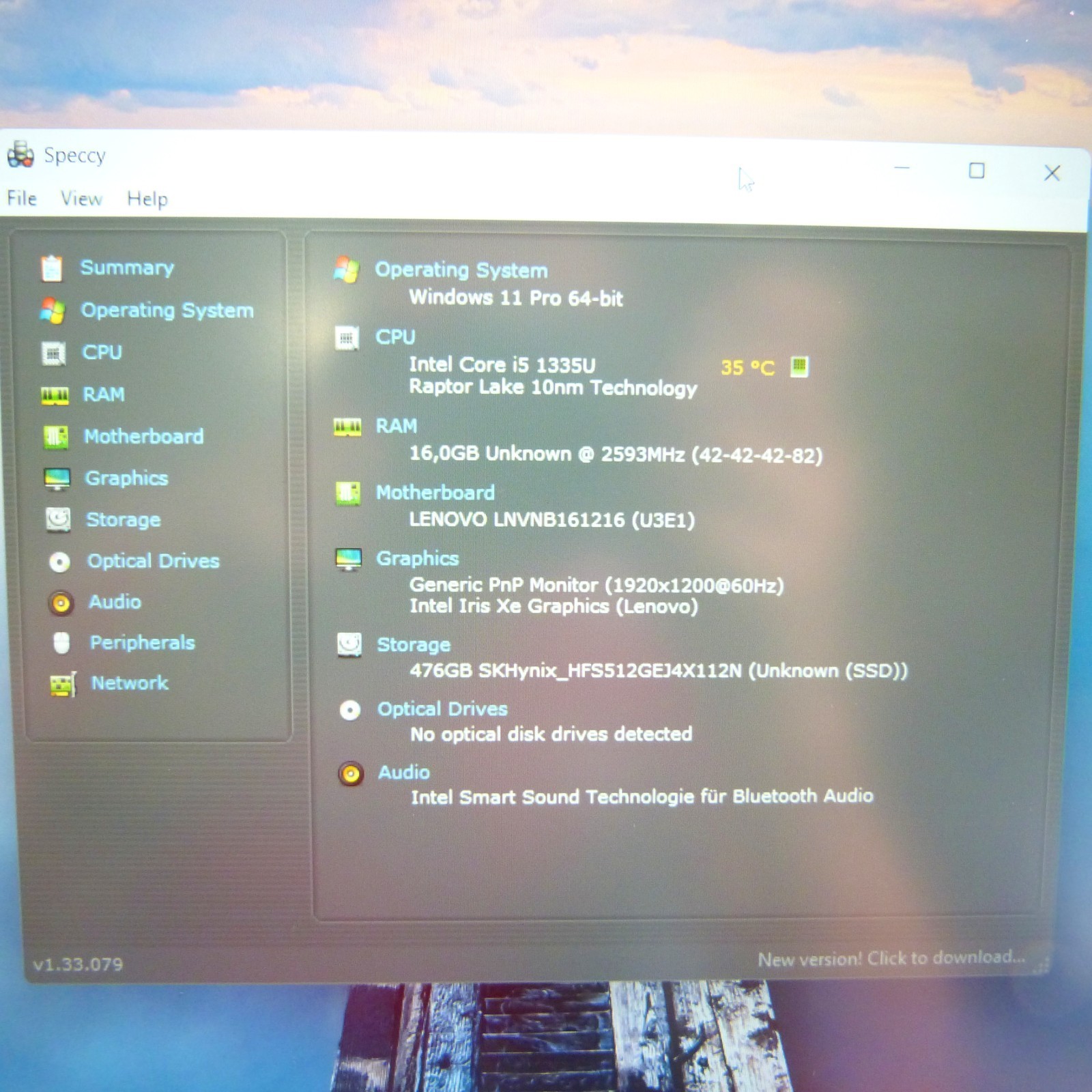Click the 'Intel Core i5 1335U' text

click(502, 365)
